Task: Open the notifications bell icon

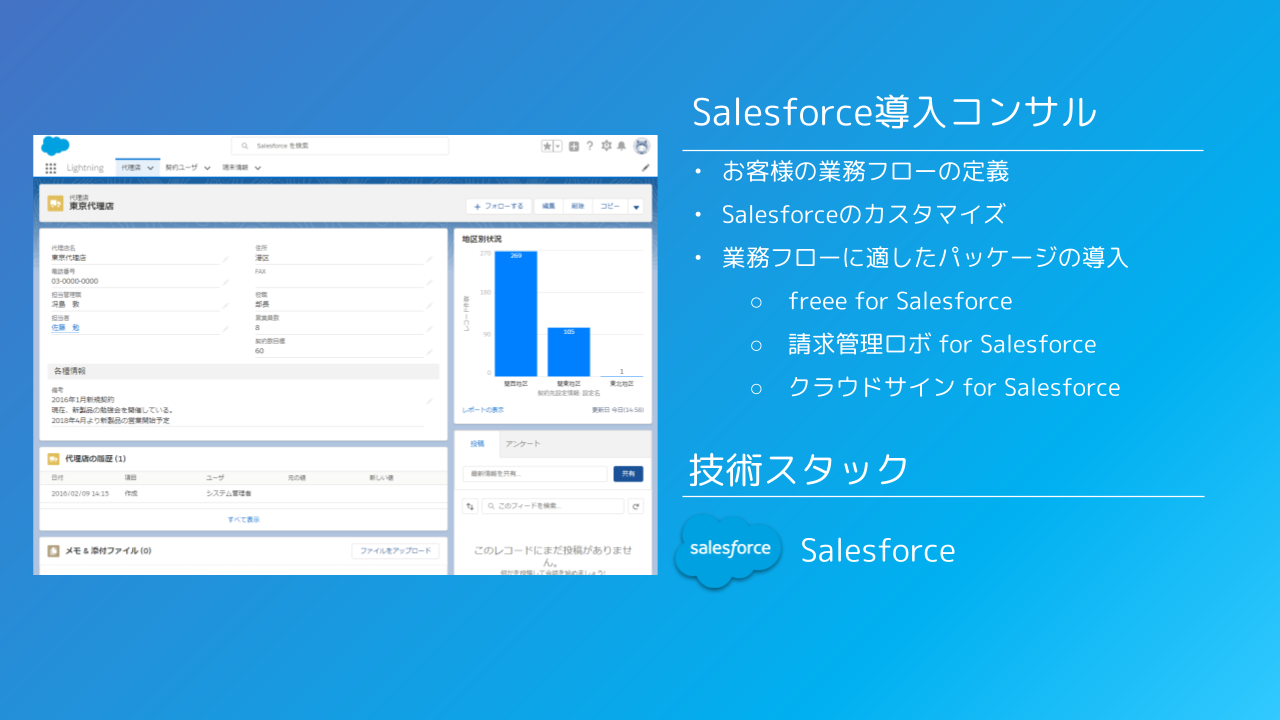Action: tap(621, 146)
